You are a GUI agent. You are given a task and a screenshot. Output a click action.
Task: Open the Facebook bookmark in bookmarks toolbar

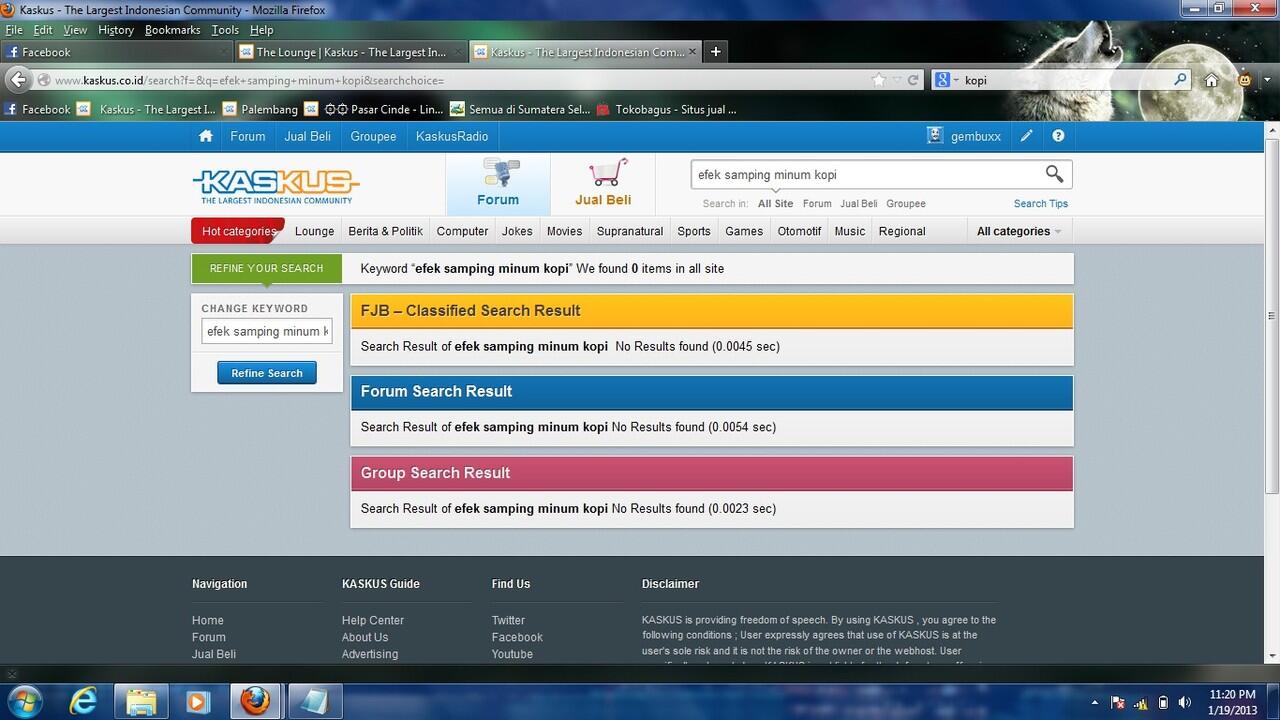pos(38,109)
